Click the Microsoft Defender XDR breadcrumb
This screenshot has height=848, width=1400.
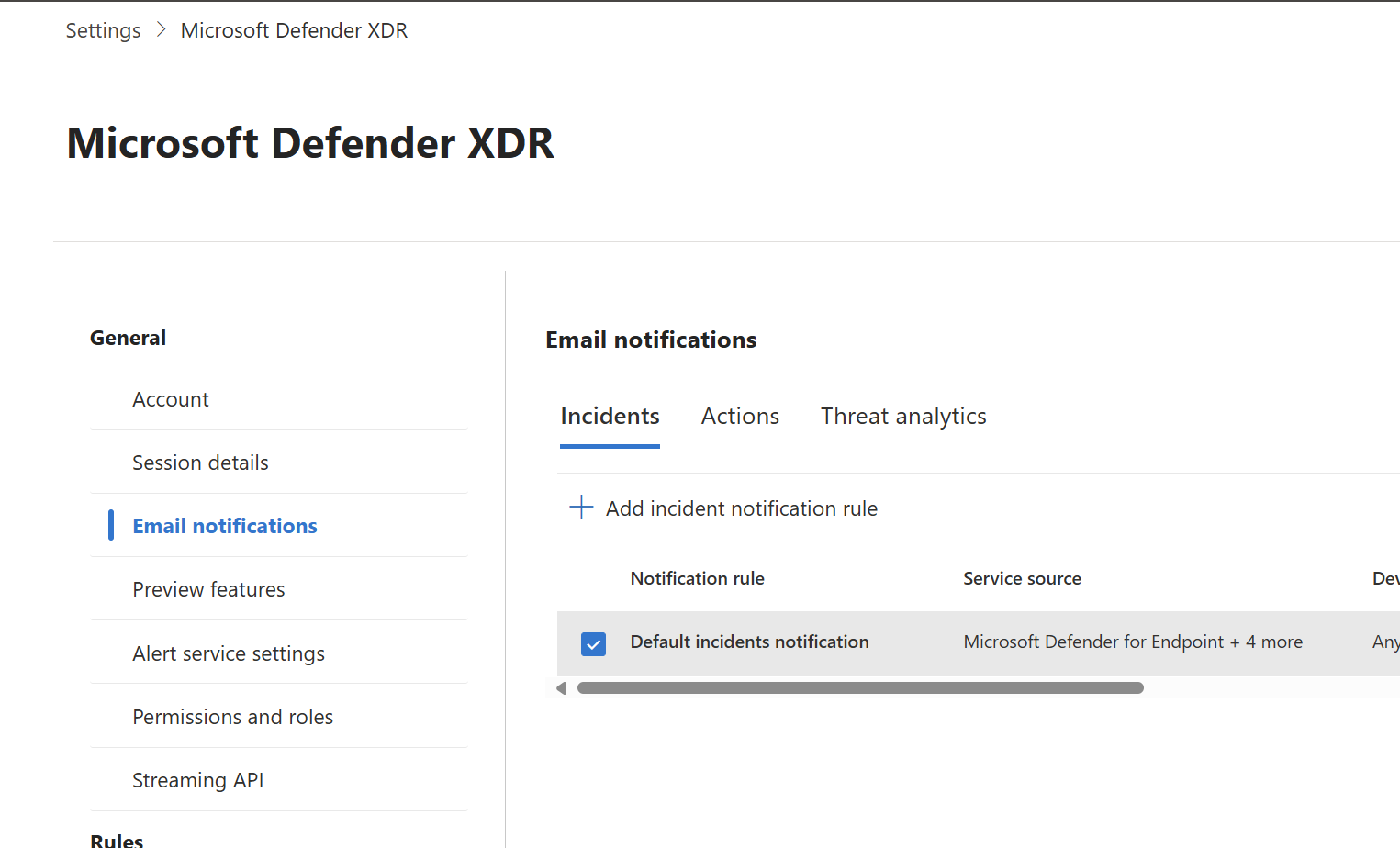pos(294,30)
